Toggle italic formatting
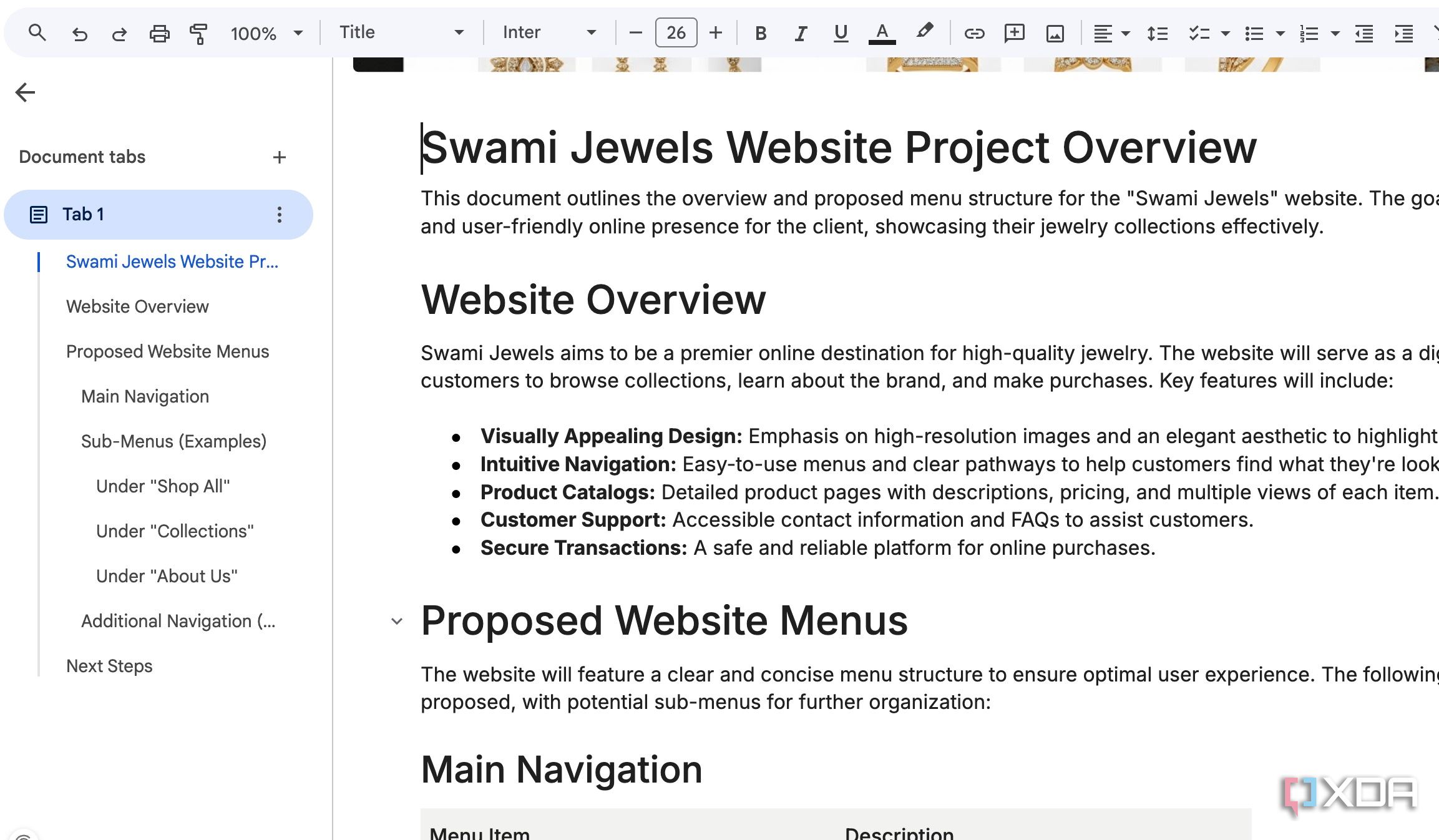Screen dimensions: 1439x840 (x=800, y=33)
